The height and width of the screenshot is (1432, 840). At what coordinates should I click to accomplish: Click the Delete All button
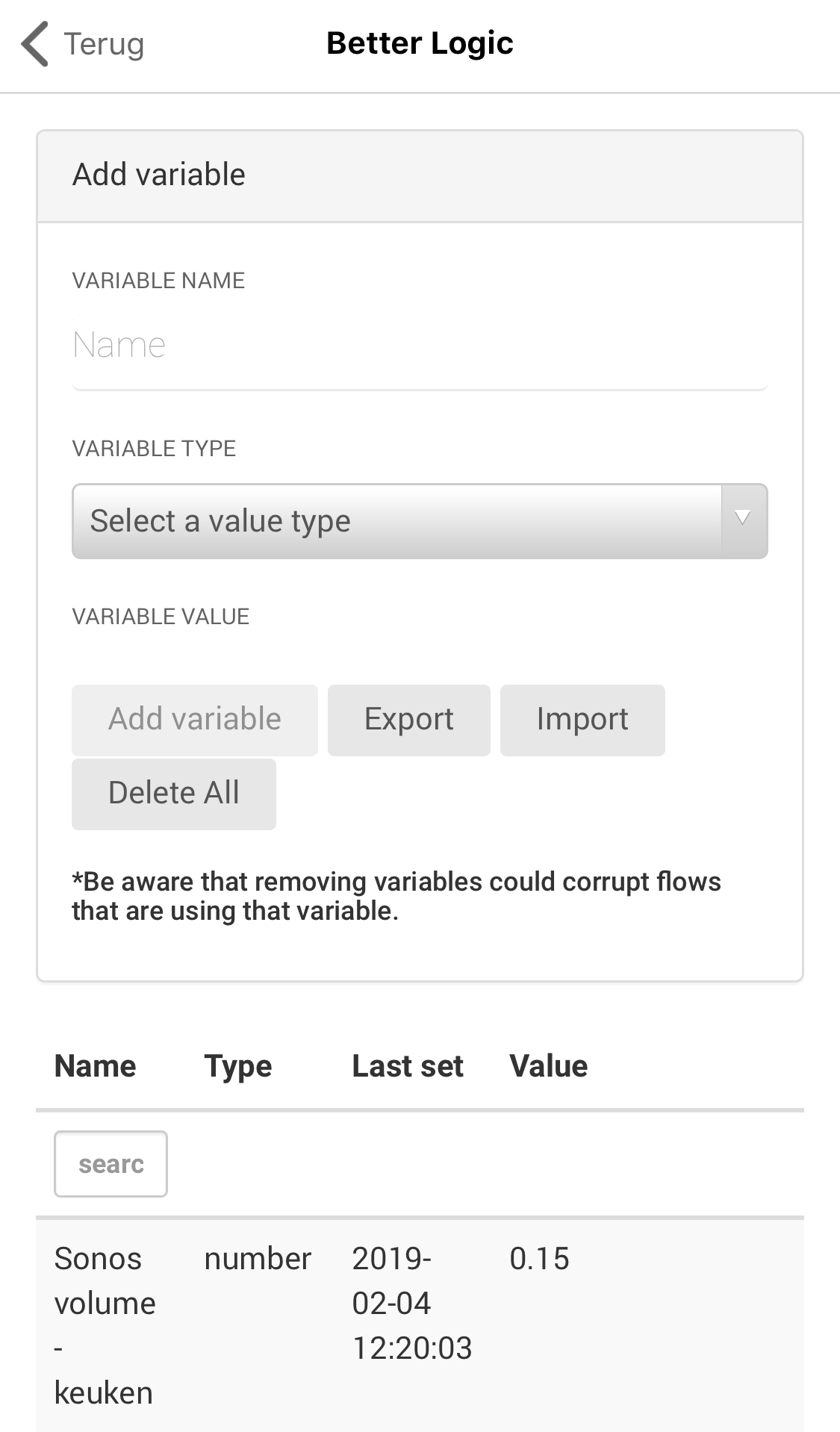[174, 794]
